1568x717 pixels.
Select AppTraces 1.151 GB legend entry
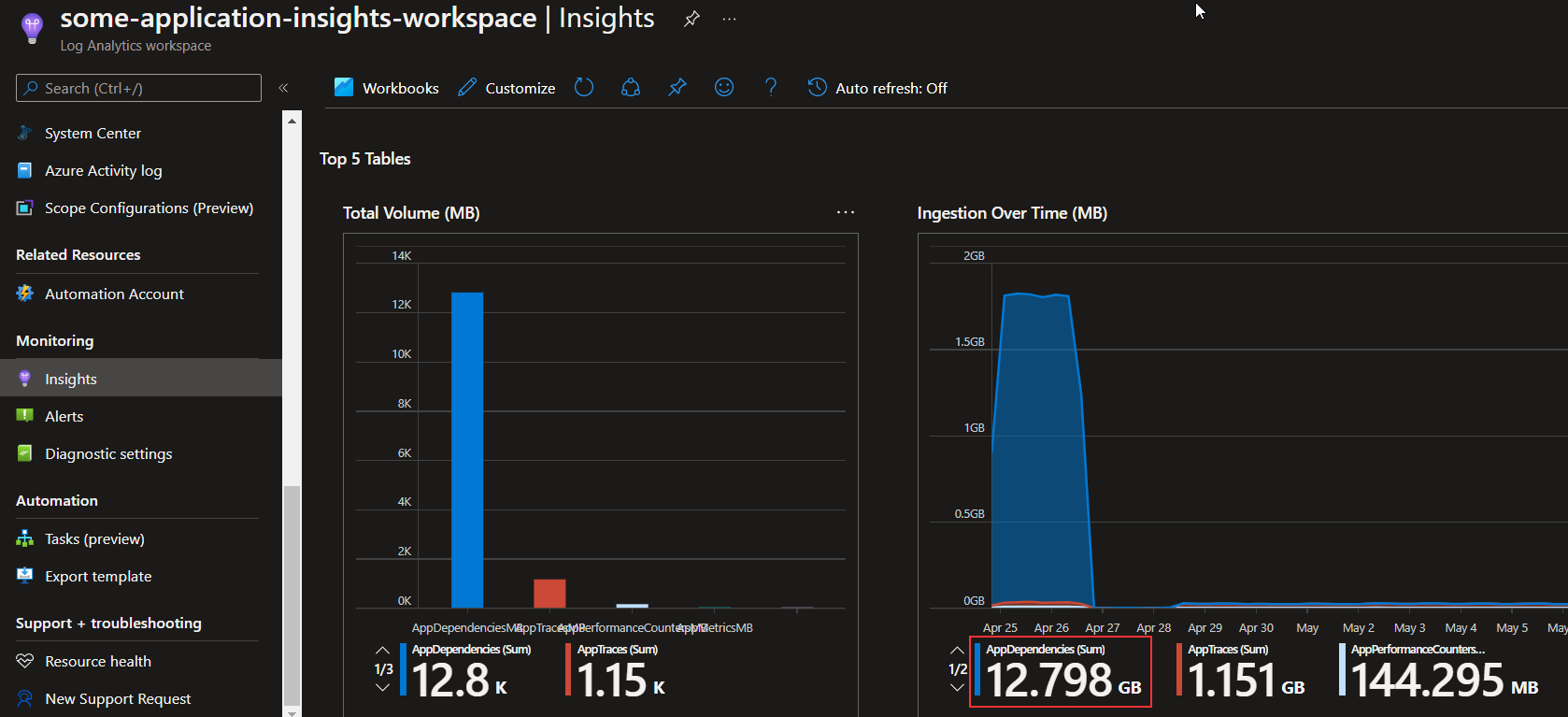point(1241,672)
